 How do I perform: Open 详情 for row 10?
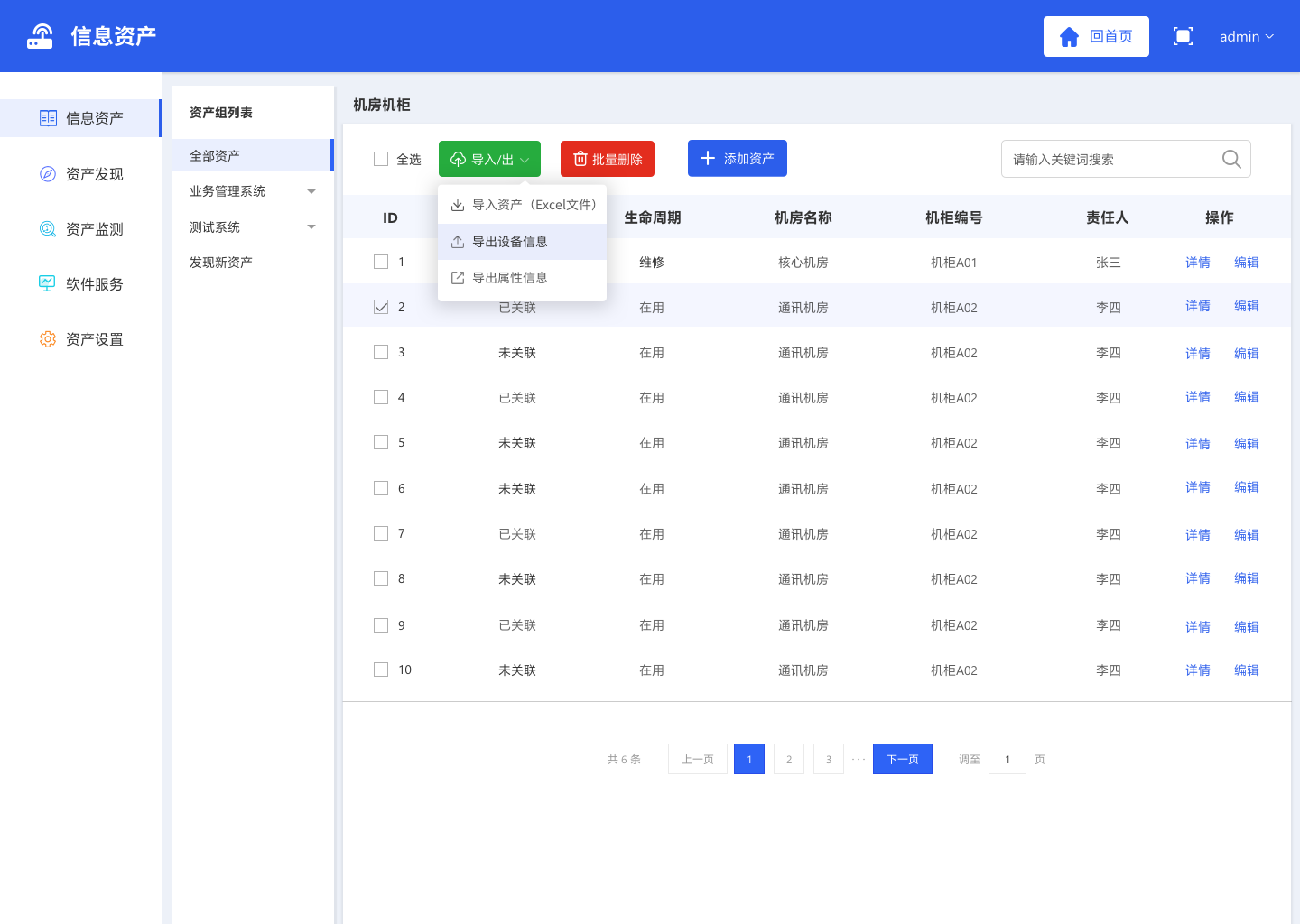tap(1198, 670)
